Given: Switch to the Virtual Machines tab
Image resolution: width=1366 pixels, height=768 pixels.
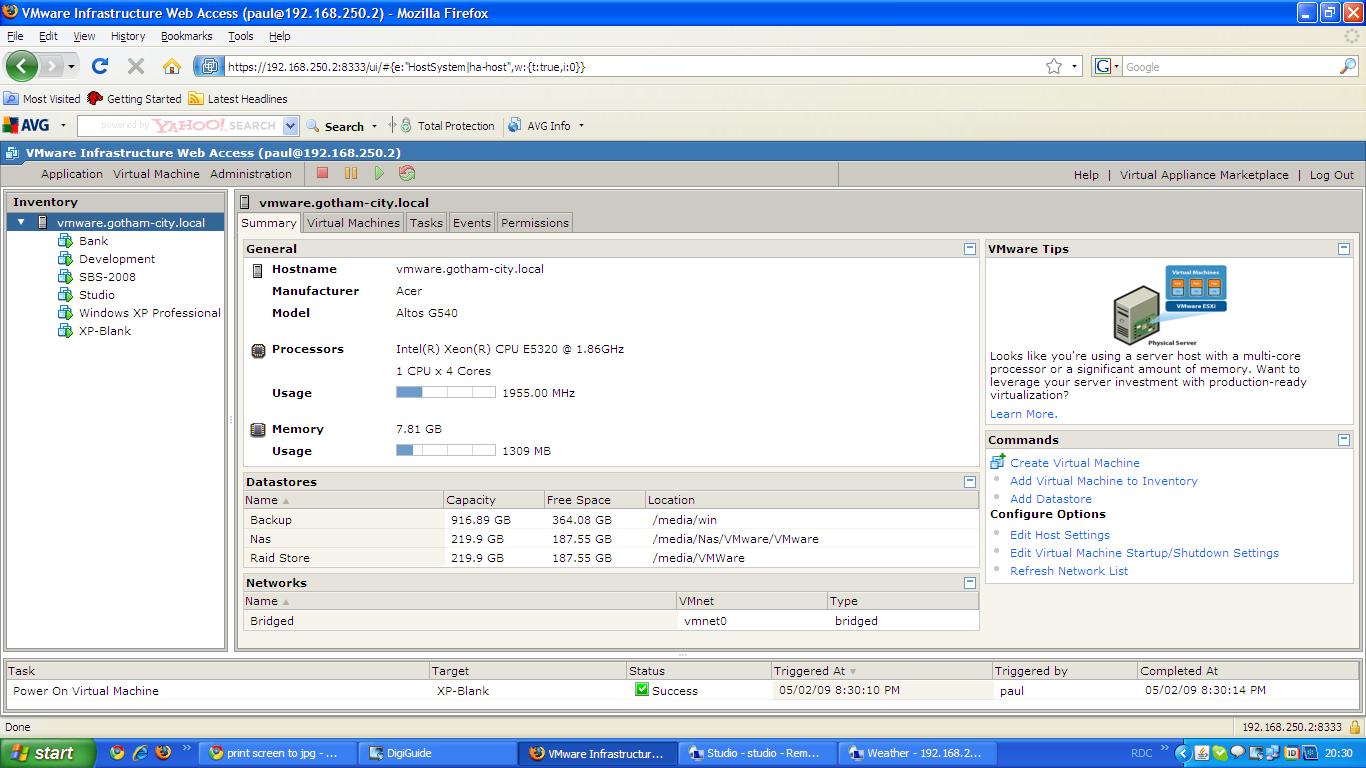Looking at the screenshot, I should pos(353,223).
